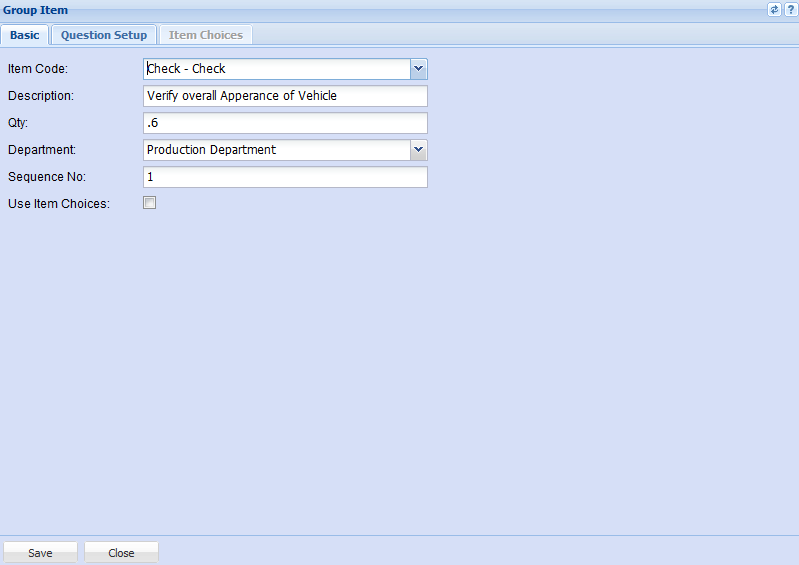The height and width of the screenshot is (565, 799).
Task: Click the Group Item window title
Action: click(x=36, y=10)
